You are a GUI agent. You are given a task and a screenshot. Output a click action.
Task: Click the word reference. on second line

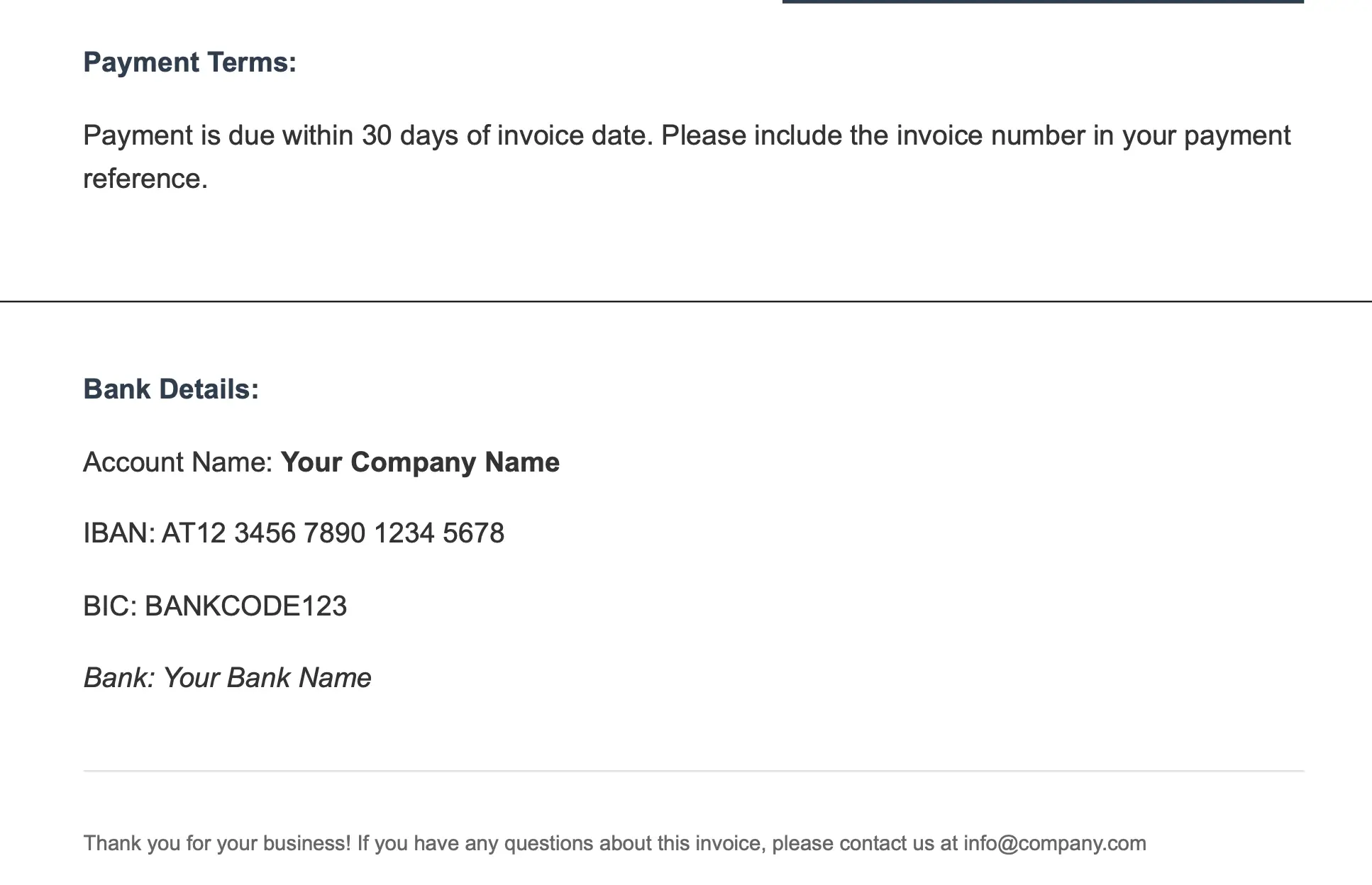145,179
